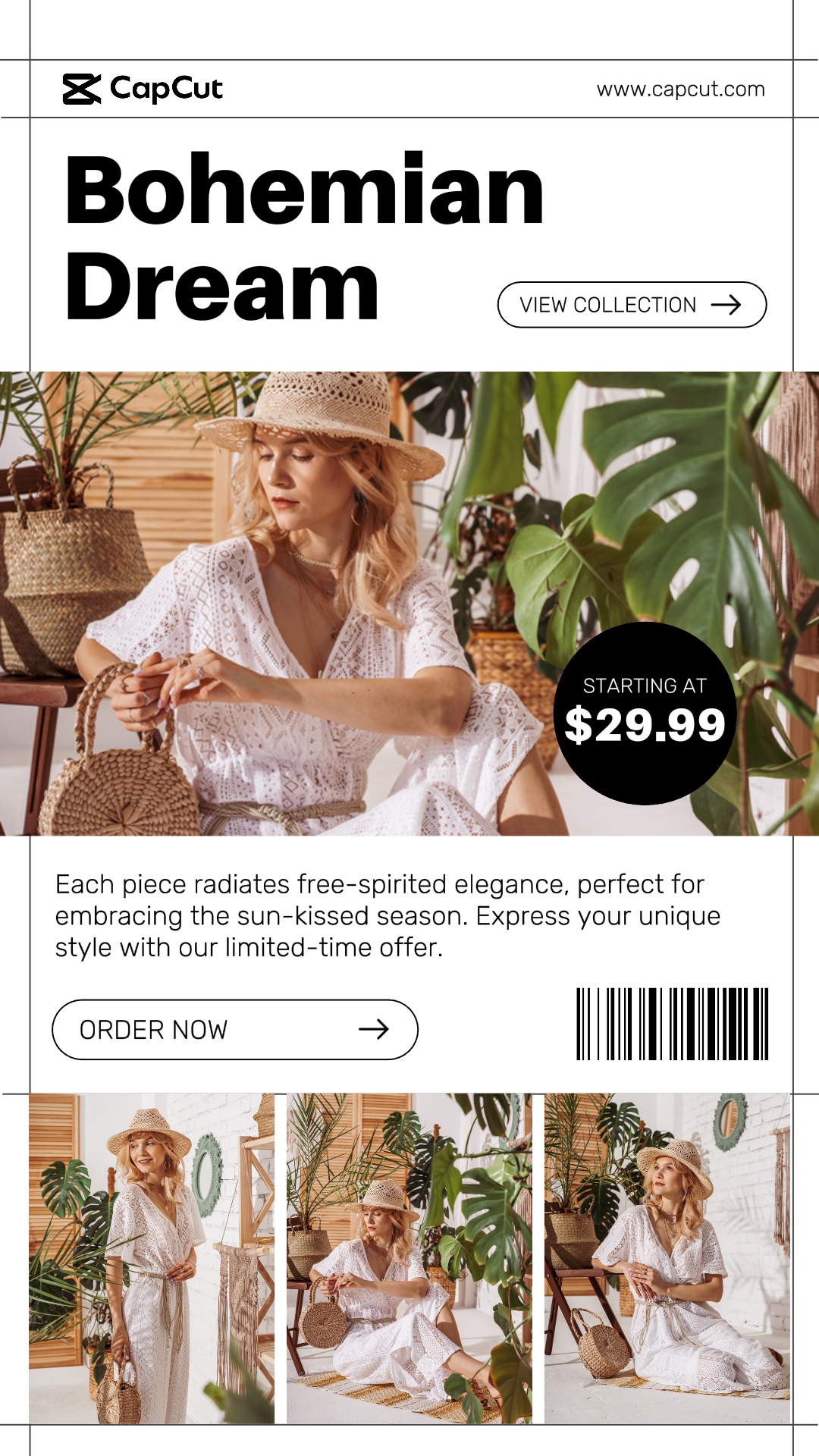Screen dimensions: 819x1456
Task: Click the black Starting At price badge
Action: 645,714
